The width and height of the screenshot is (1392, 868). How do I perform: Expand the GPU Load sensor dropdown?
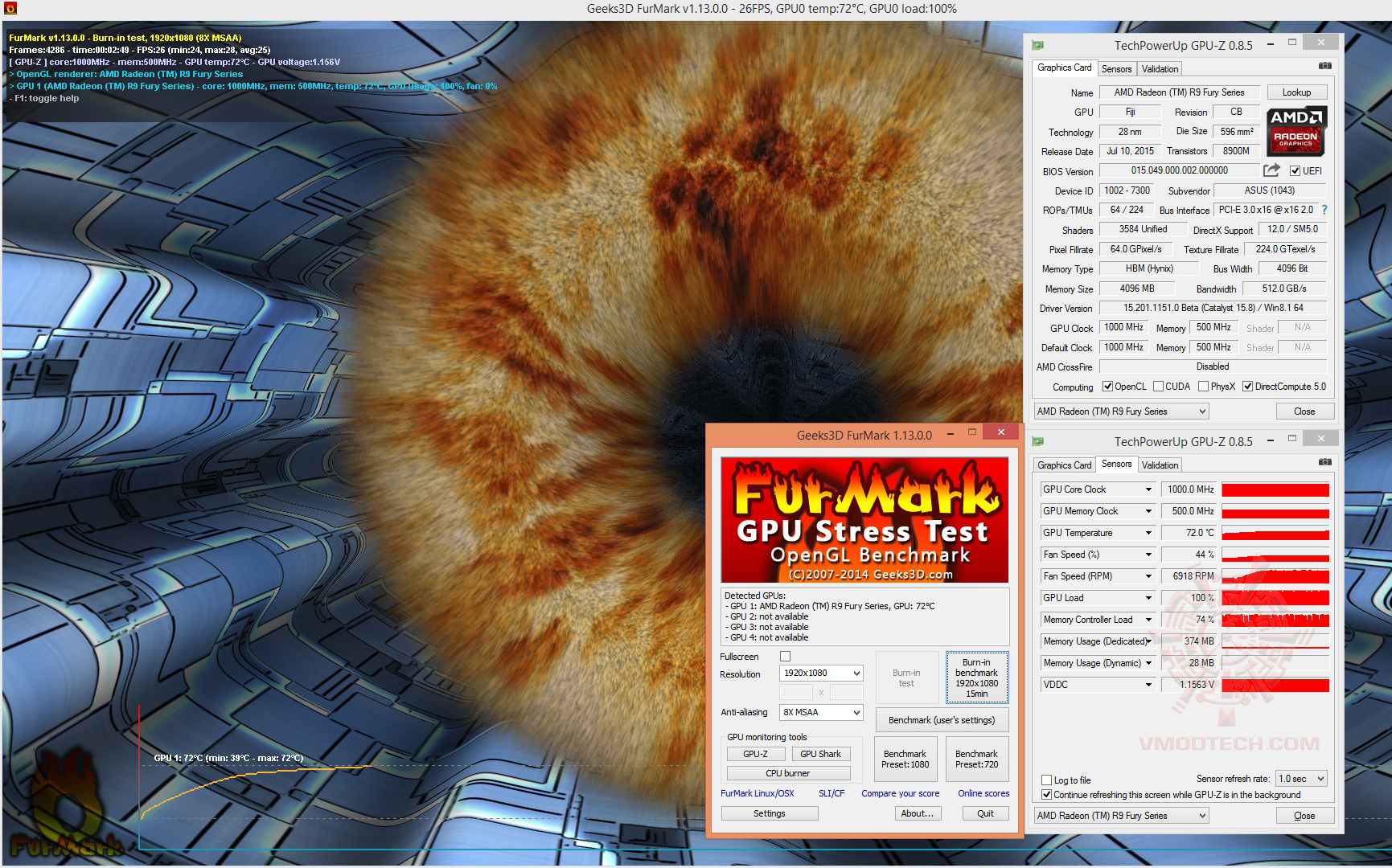1148,598
